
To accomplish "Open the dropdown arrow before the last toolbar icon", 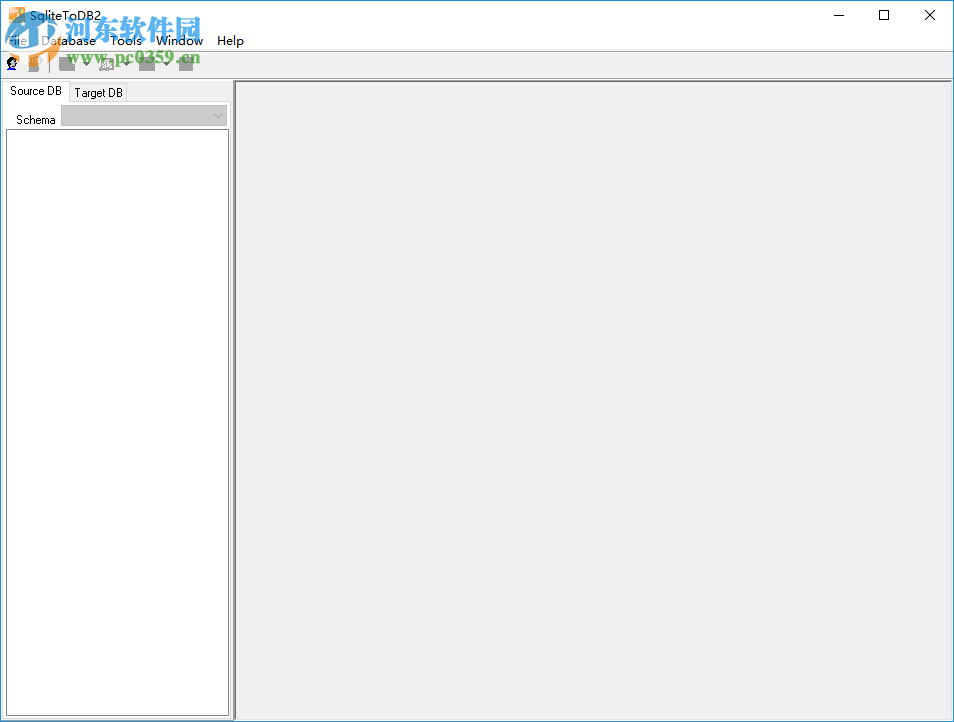I will (165, 63).
